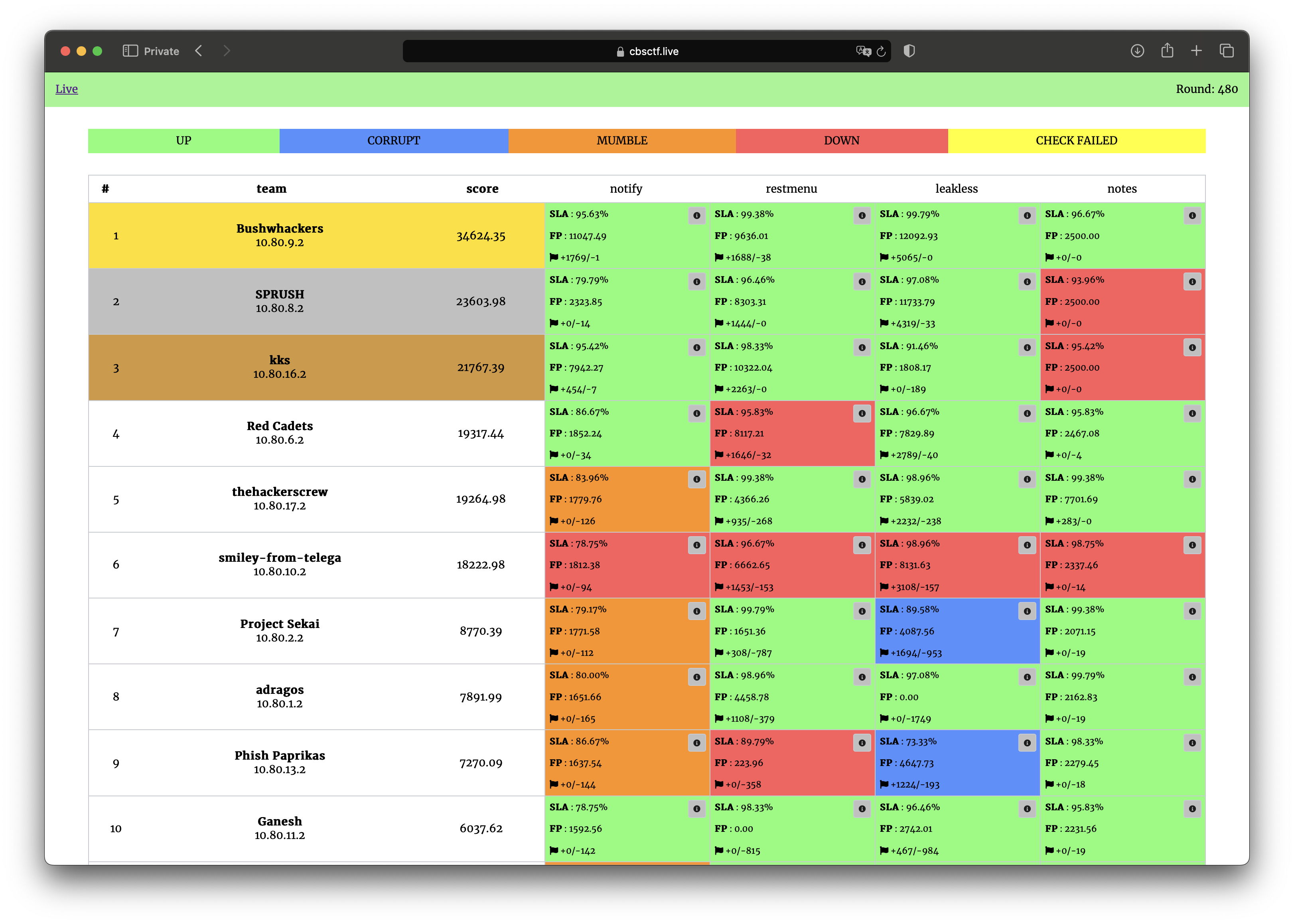Open info for smiley-from-telega notes service

point(1192,545)
